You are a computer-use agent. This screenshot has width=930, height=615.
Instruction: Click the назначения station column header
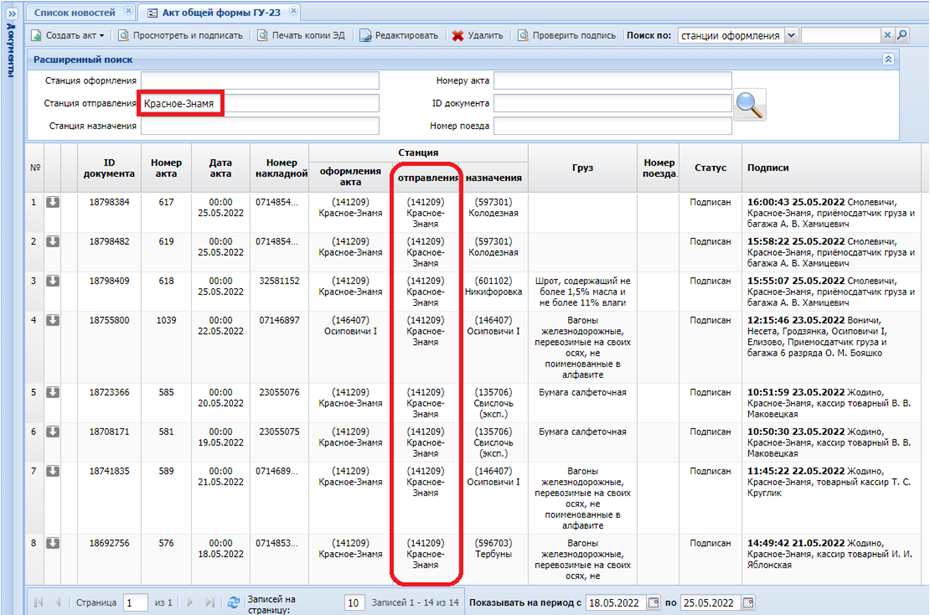tap(493, 177)
